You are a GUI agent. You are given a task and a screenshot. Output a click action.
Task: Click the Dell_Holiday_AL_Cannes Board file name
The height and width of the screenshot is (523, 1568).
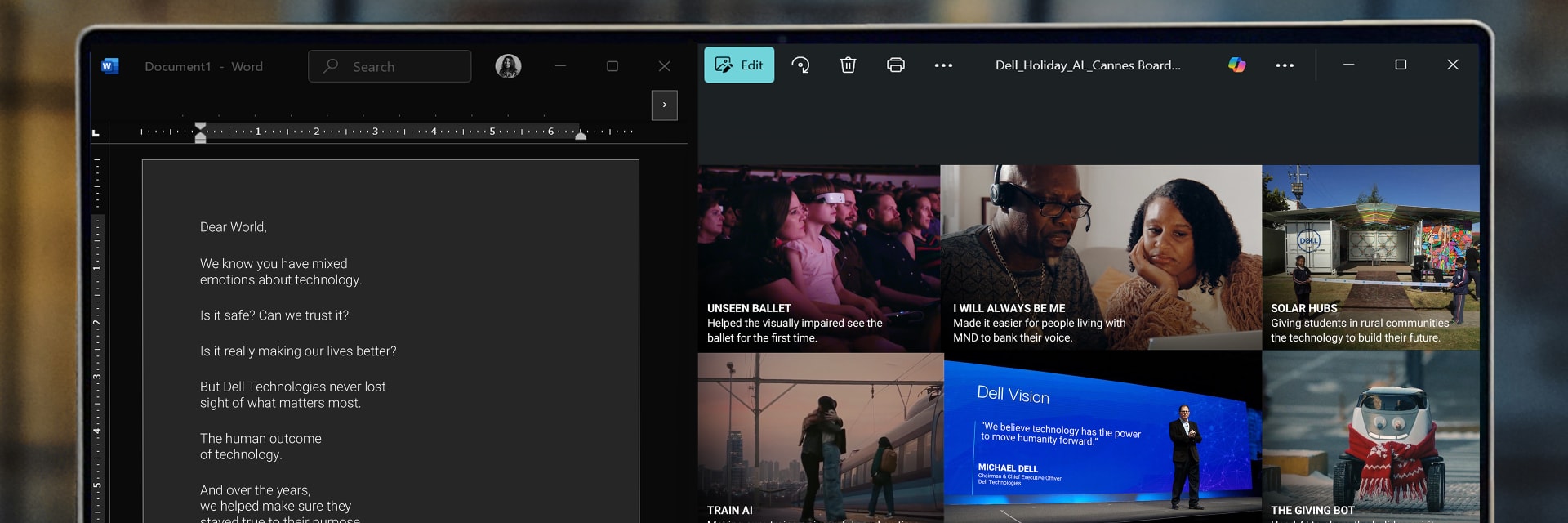[x=1088, y=65]
